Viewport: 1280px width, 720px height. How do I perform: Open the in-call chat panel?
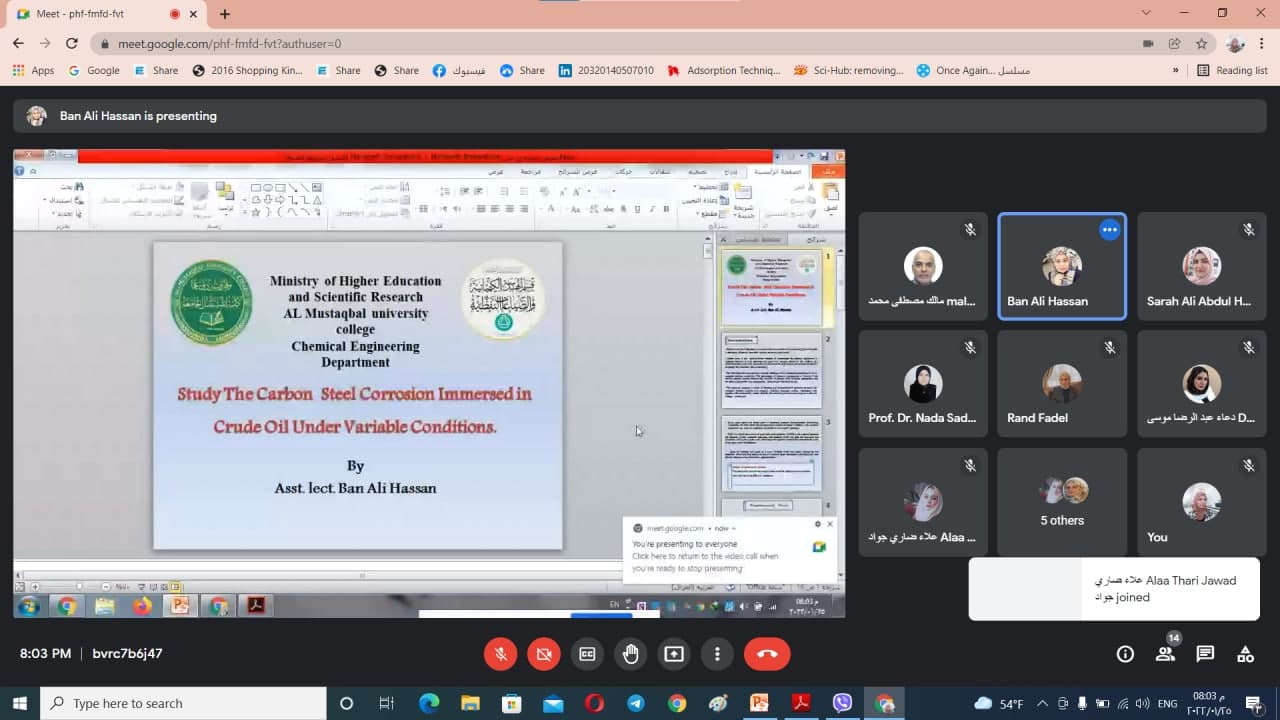[1205, 654]
